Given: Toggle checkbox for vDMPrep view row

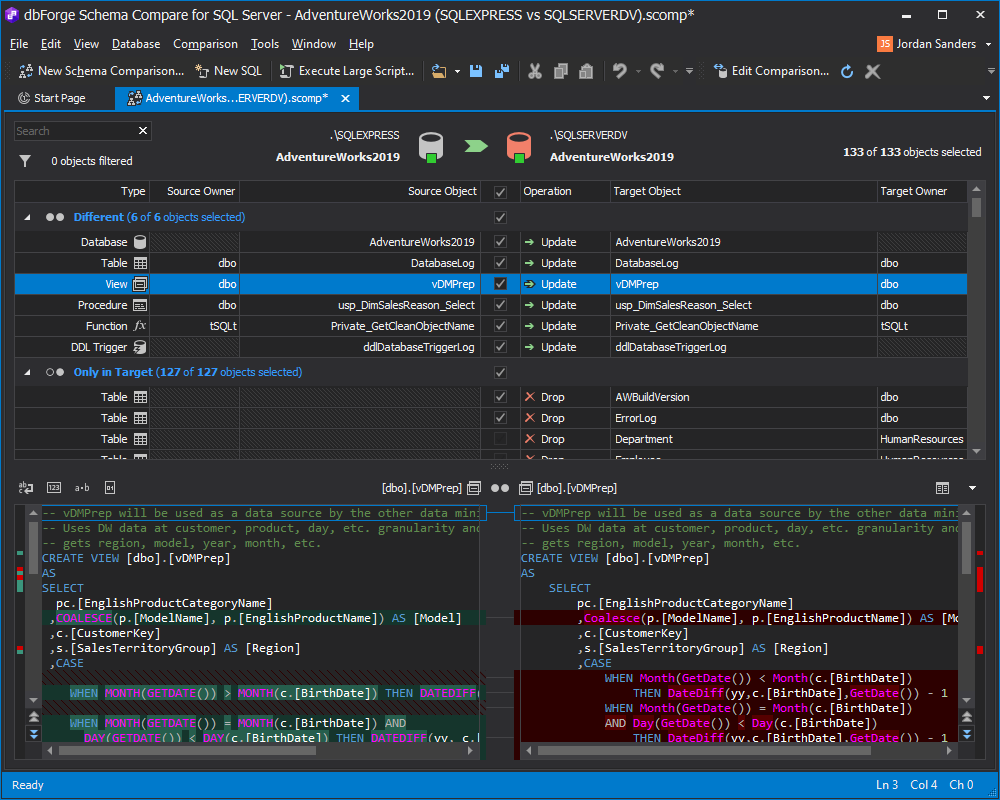Looking at the screenshot, I should [501, 284].
